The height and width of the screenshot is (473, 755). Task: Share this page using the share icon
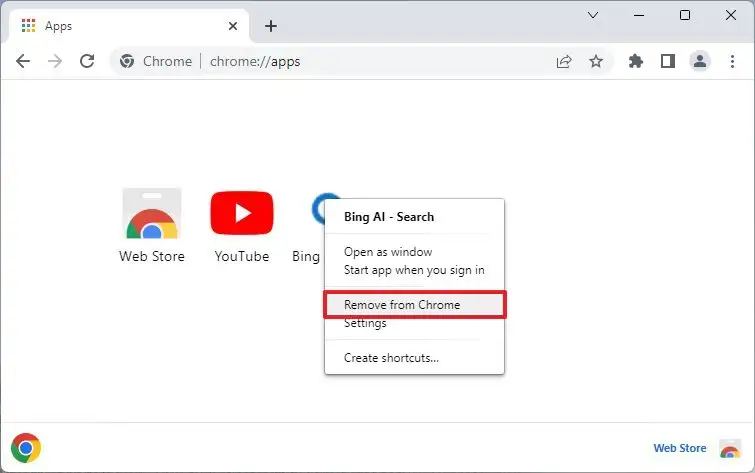[564, 61]
